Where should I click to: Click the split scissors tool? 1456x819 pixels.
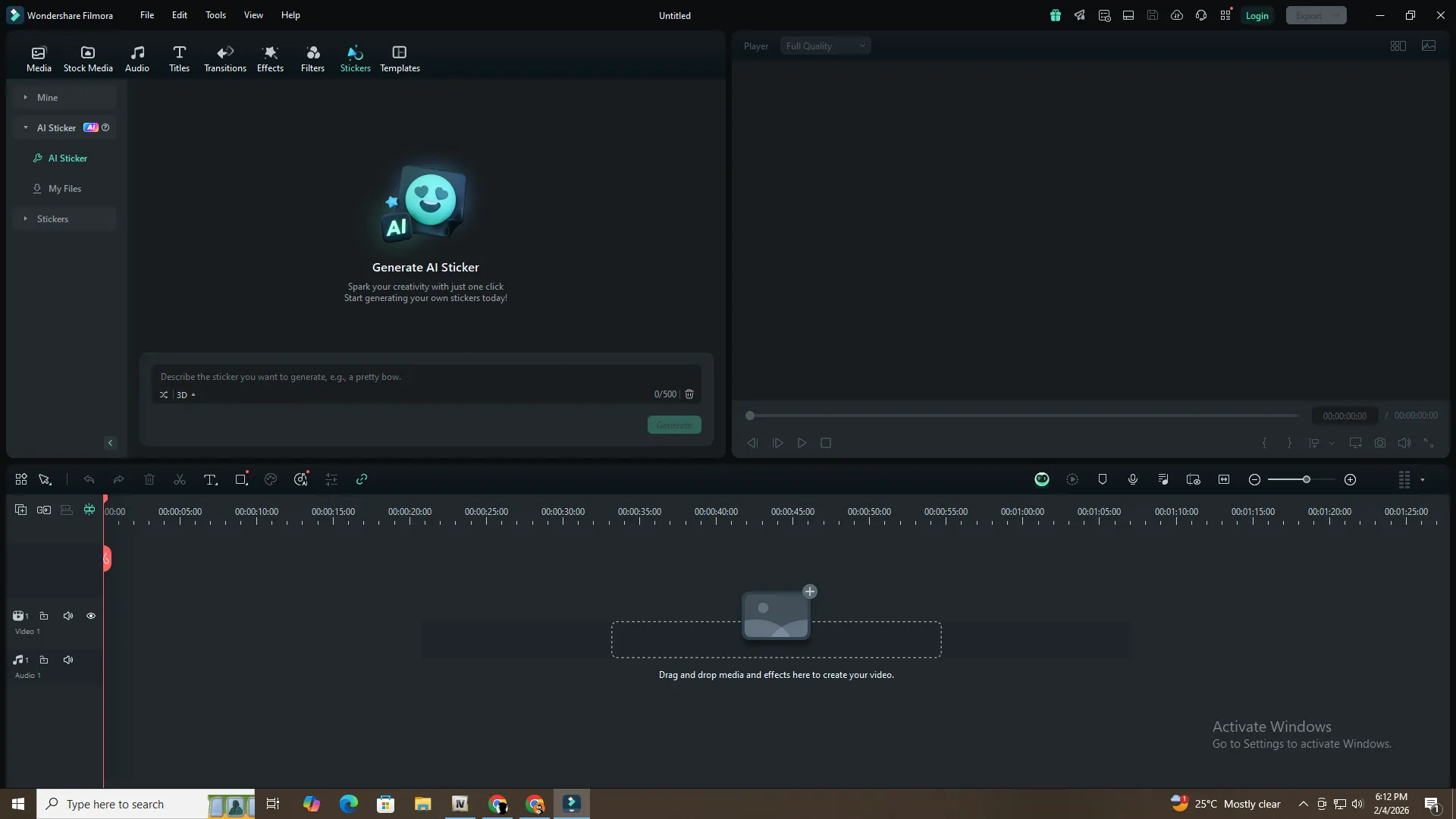tap(180, 479)
